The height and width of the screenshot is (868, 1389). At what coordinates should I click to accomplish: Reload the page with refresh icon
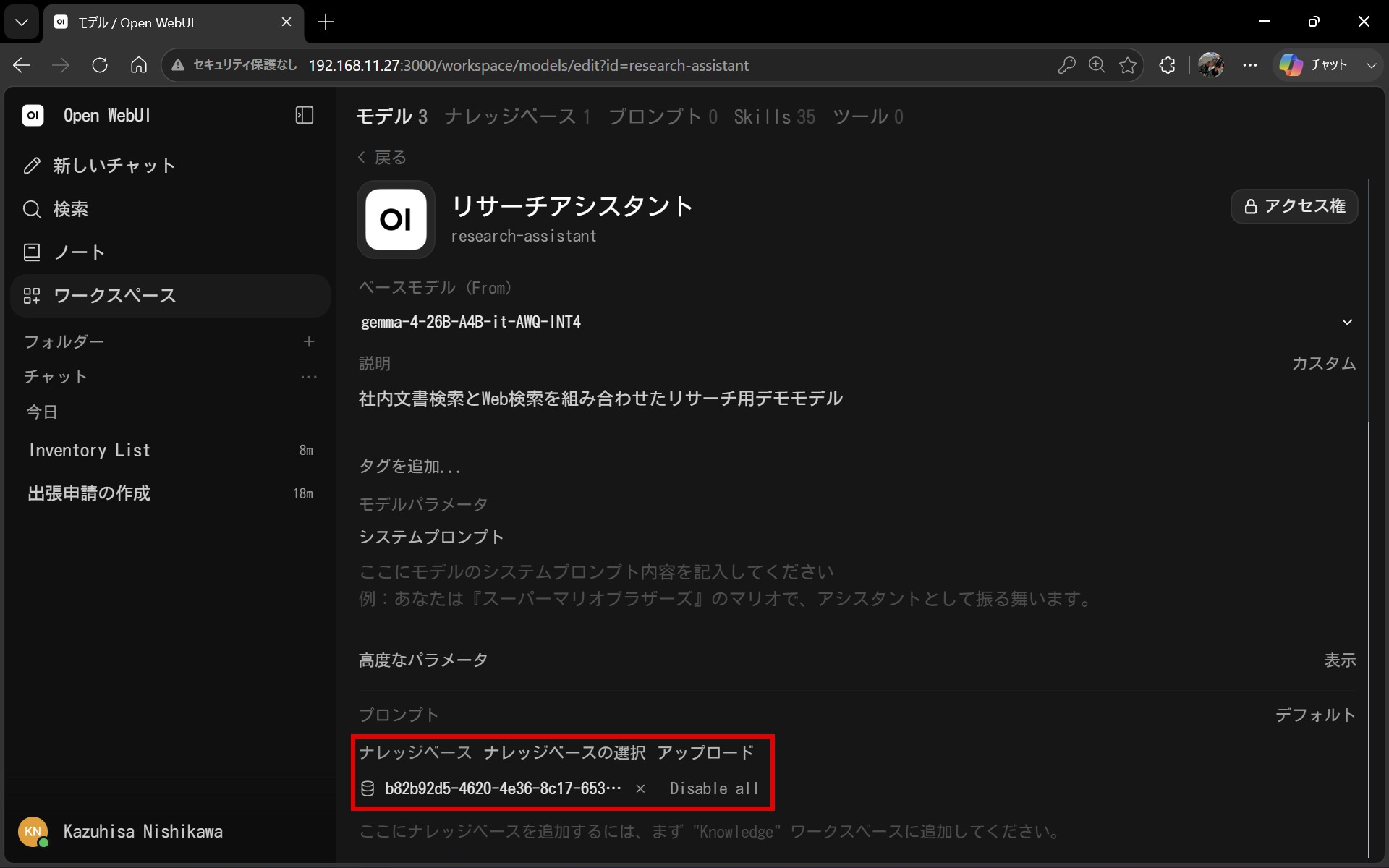point(100,65)
